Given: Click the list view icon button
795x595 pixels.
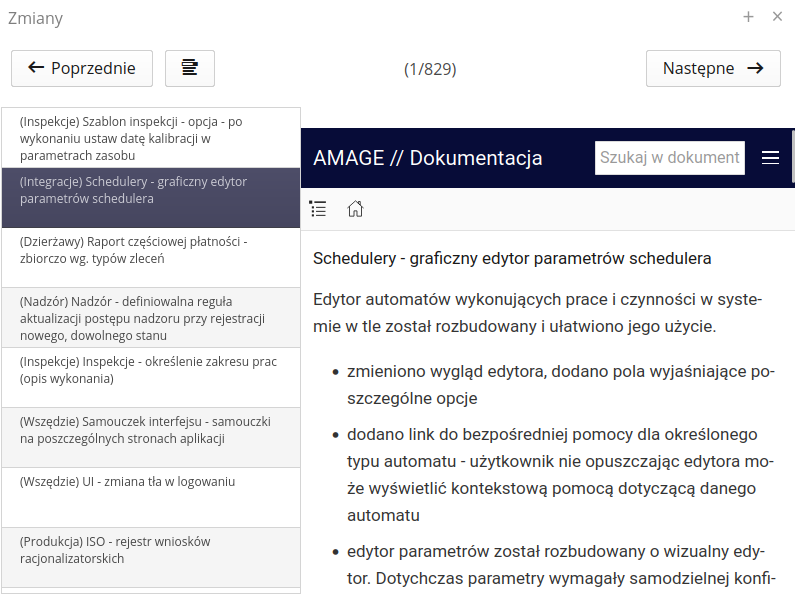Looking at the screenshot, I should pyautogui.click(x=189, y=68).
